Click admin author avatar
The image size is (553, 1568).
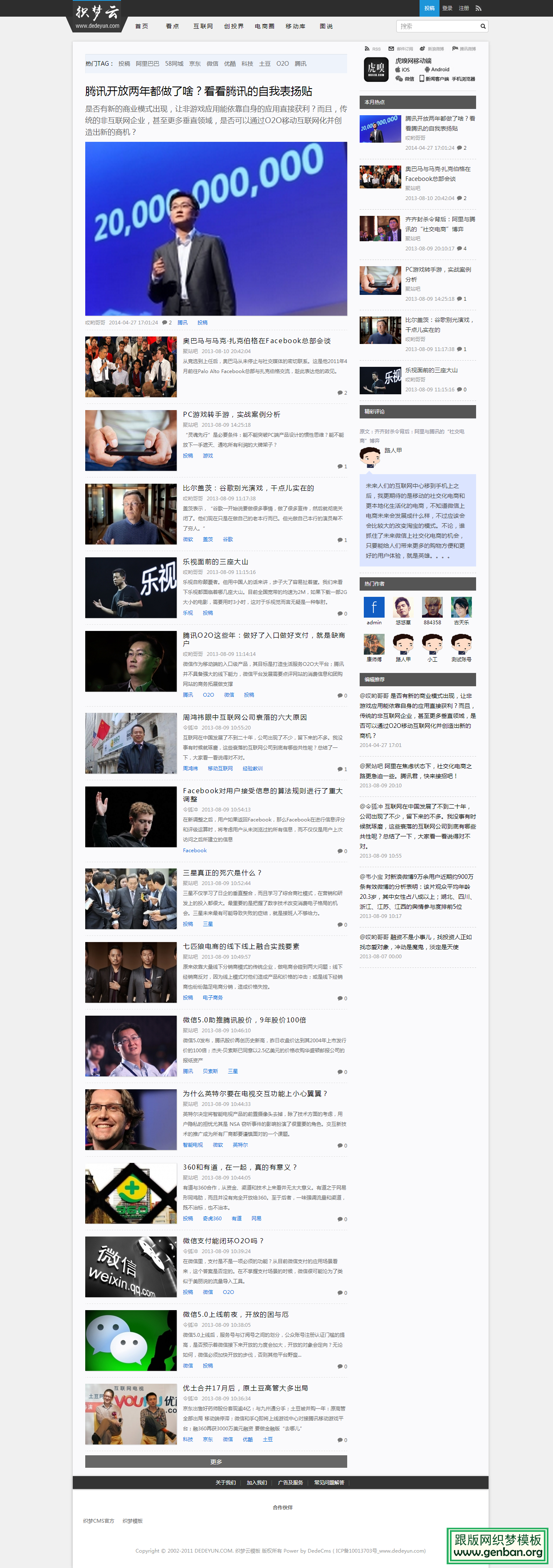(x=374, y=607)
